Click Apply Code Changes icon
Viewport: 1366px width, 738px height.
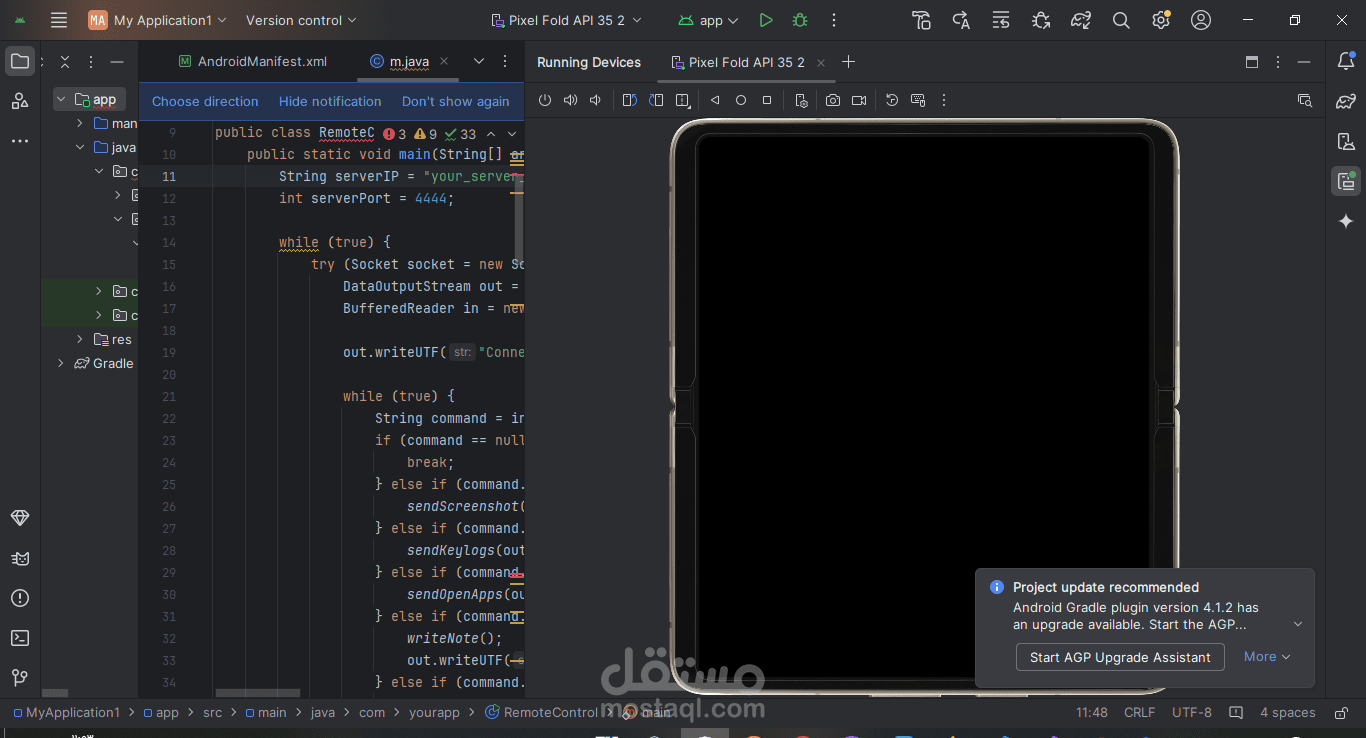[x=1001, y=20]
